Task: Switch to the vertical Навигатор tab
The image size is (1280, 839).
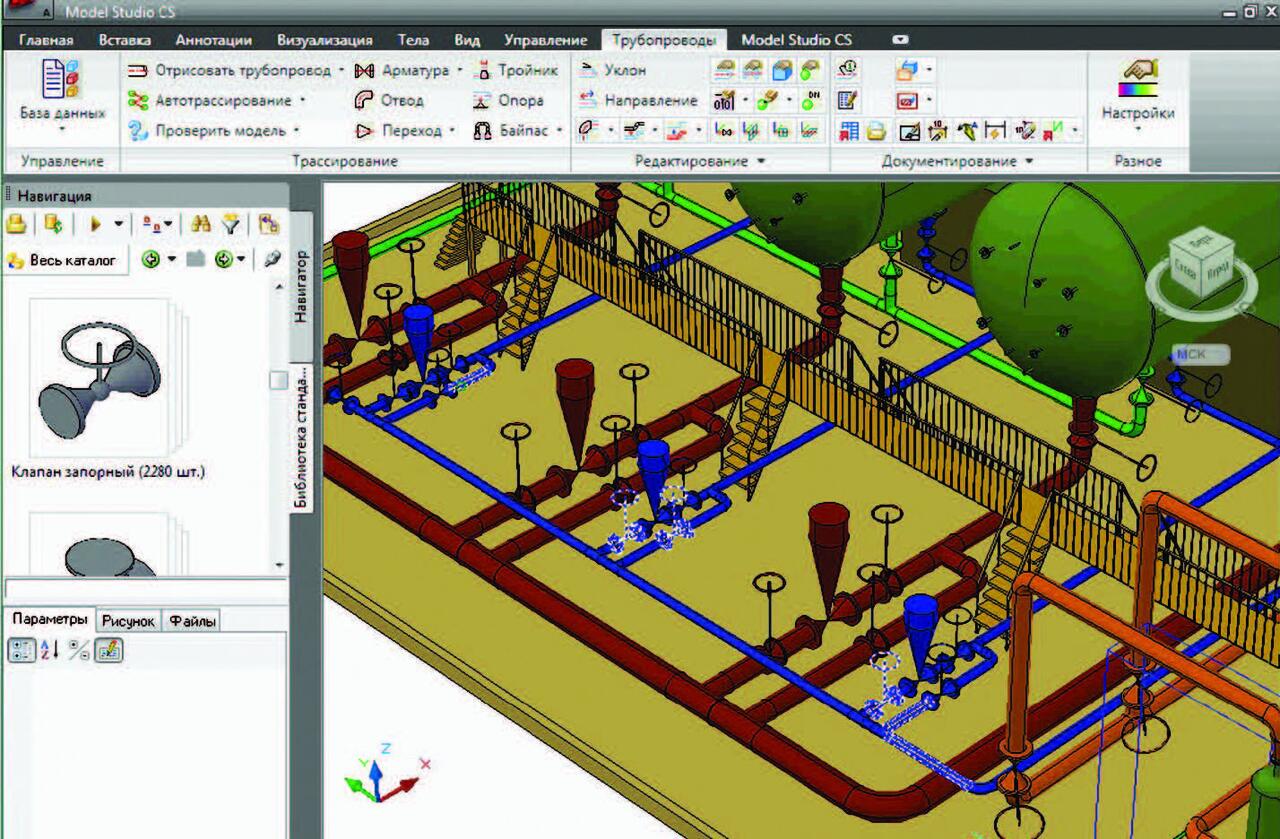Action: 301,286
